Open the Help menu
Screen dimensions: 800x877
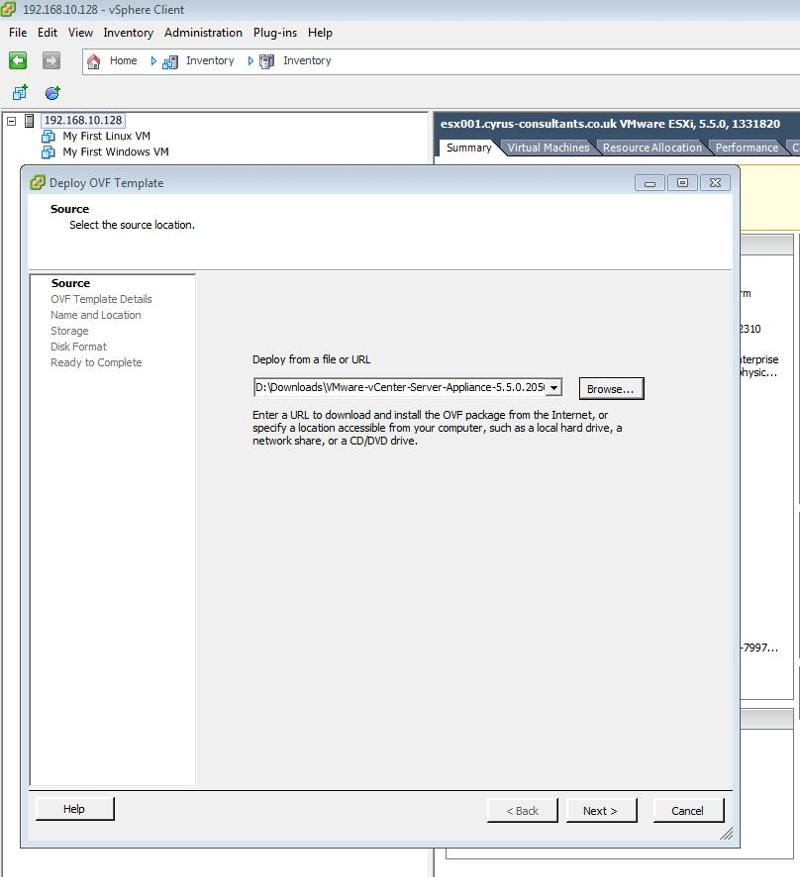tap(320, 33)
